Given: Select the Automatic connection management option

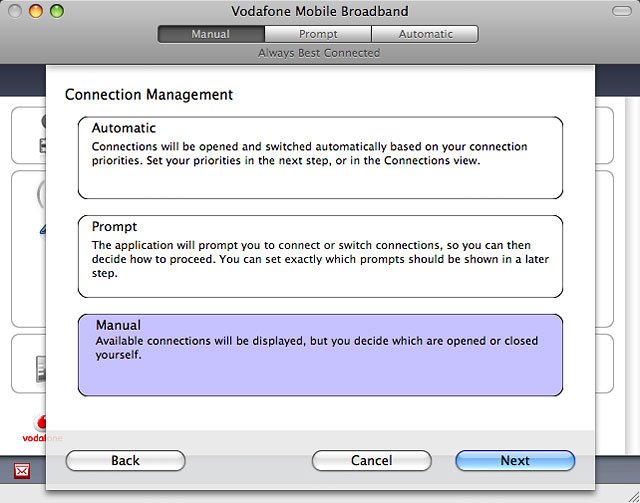Looking at the screenshot, I should pyautogui.click(x=320, y=157).
